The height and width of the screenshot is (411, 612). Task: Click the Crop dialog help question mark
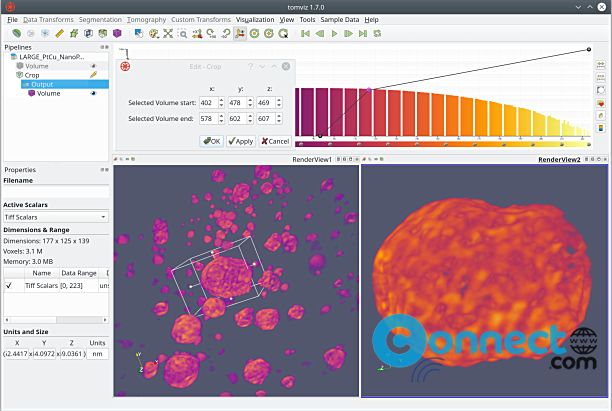(251, 67)
